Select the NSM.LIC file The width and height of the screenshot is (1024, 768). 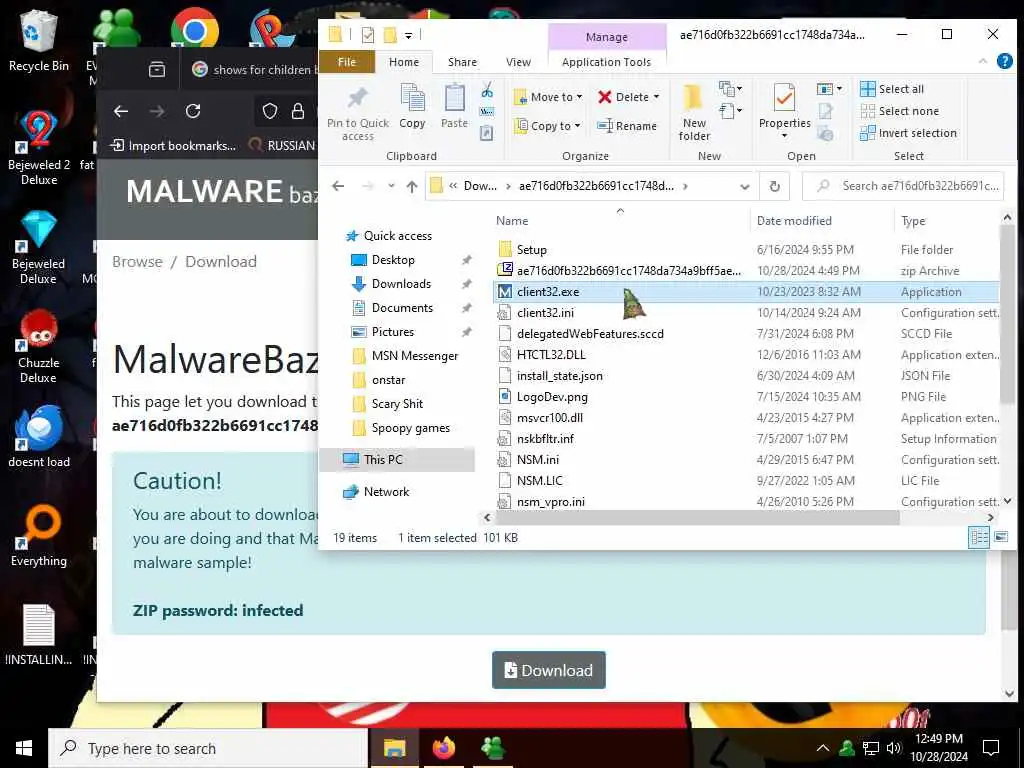[539, 481]
